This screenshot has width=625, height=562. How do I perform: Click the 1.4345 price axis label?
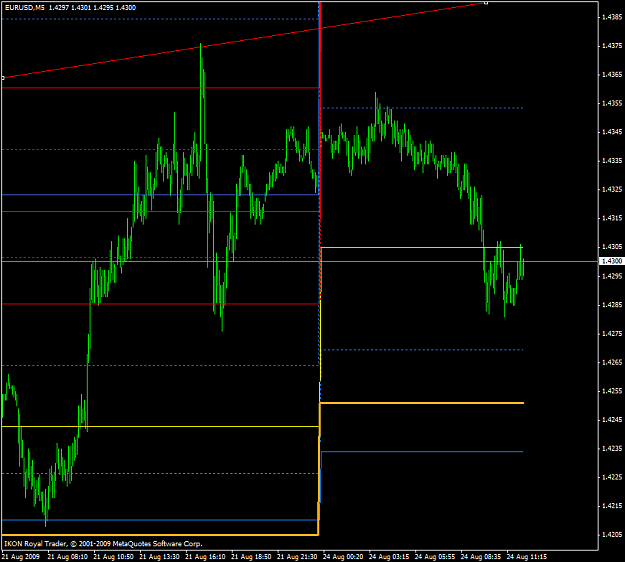(x=612, y=132)
